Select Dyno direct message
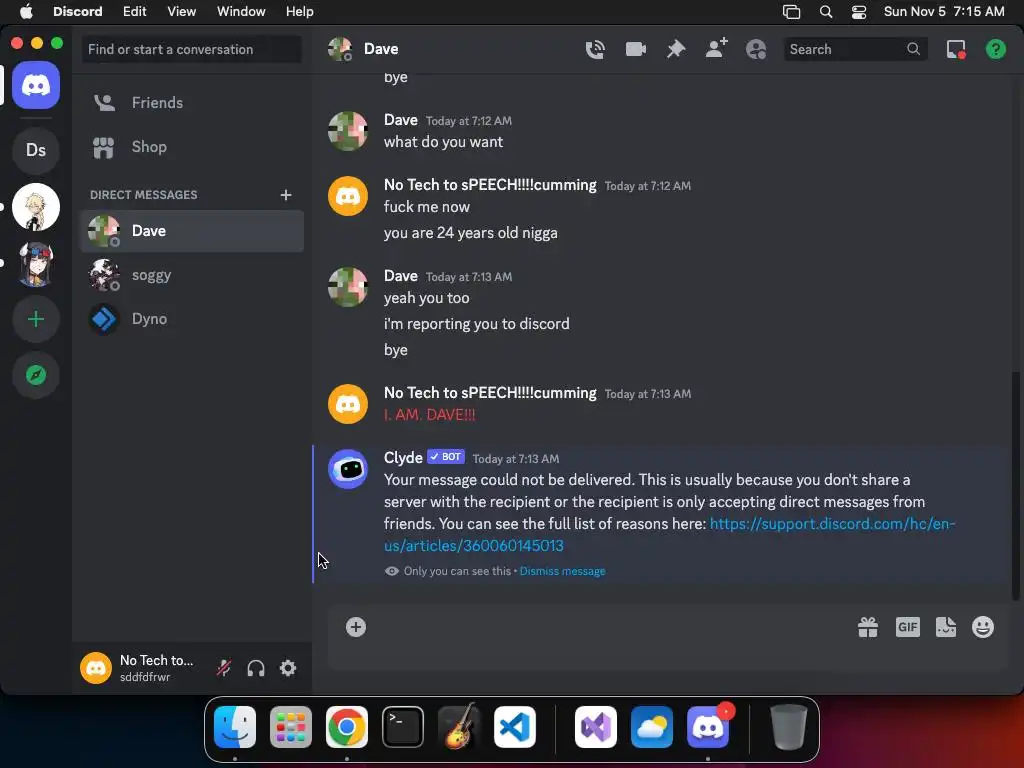This screenshot has width=1024, height=768. 192,319
